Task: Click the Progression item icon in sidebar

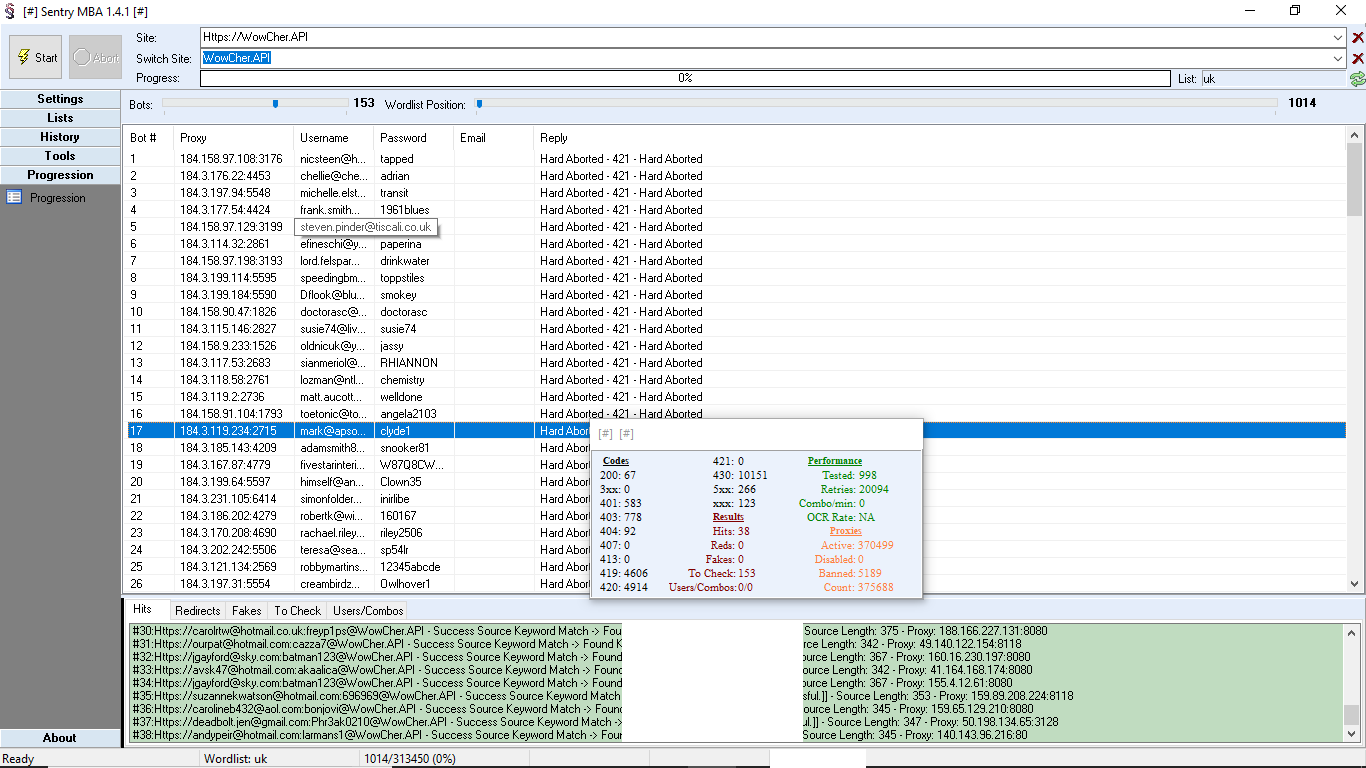Action: [x=14, y=198]
